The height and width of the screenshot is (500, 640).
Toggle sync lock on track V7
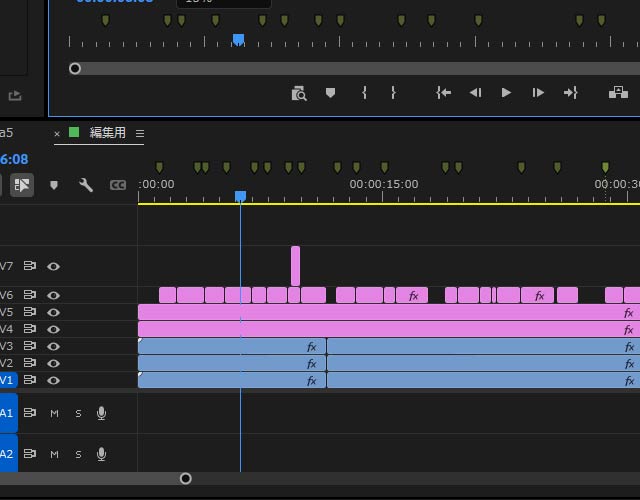pyautogui.click(x=30, y=266)
